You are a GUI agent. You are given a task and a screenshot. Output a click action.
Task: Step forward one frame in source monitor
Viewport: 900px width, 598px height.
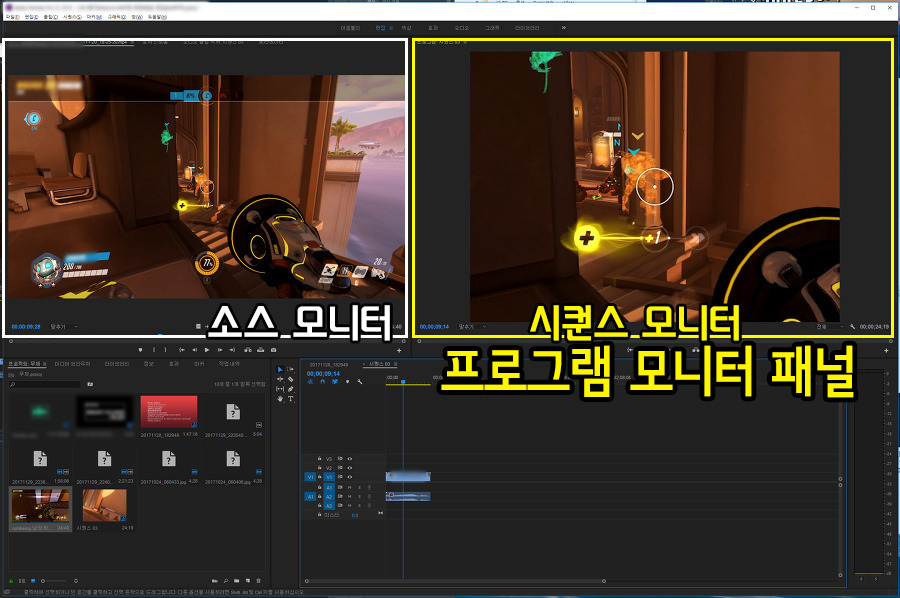(x=220, y=350)
